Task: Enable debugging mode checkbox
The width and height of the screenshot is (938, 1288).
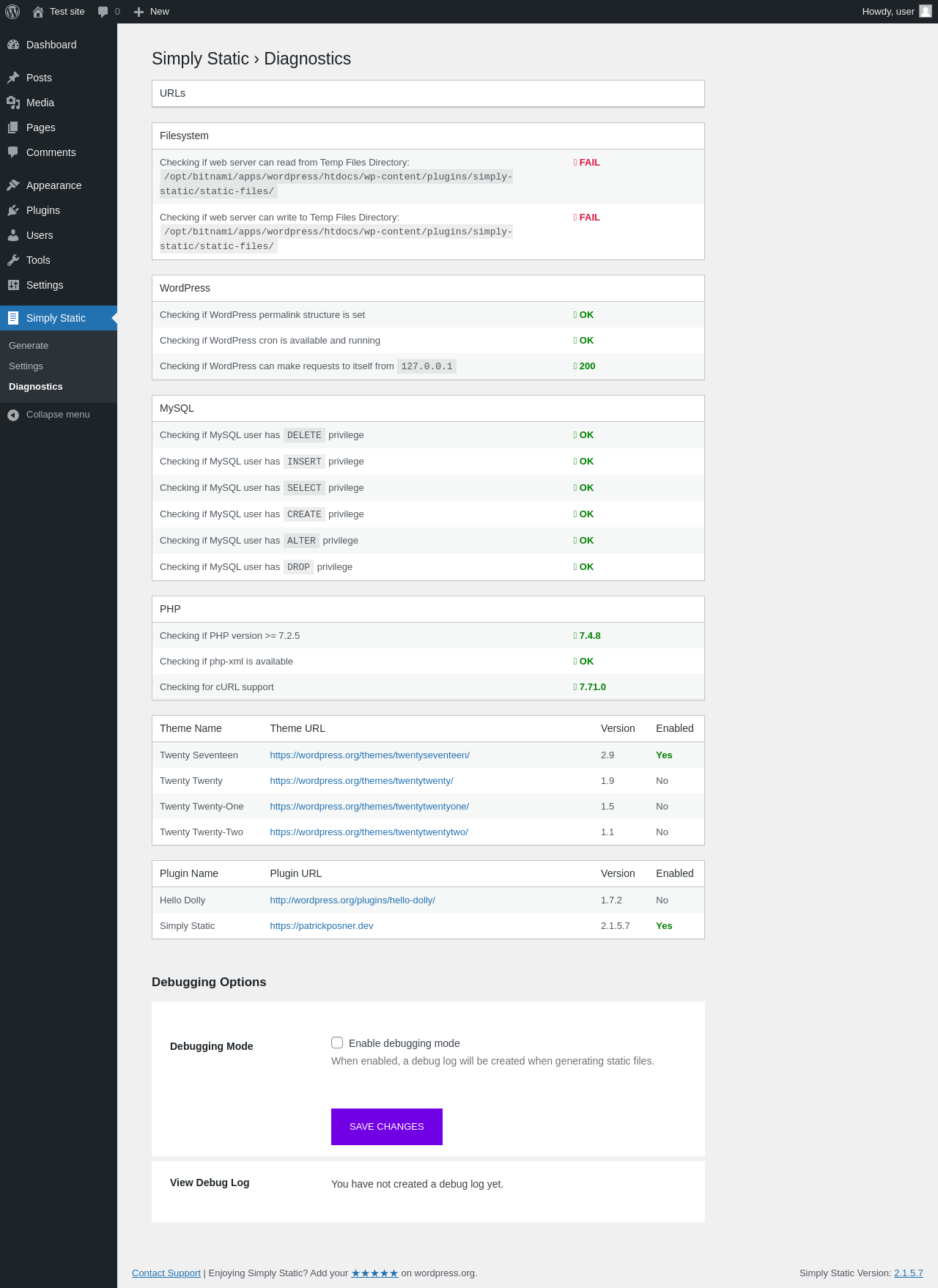Action: point(337,1043)
